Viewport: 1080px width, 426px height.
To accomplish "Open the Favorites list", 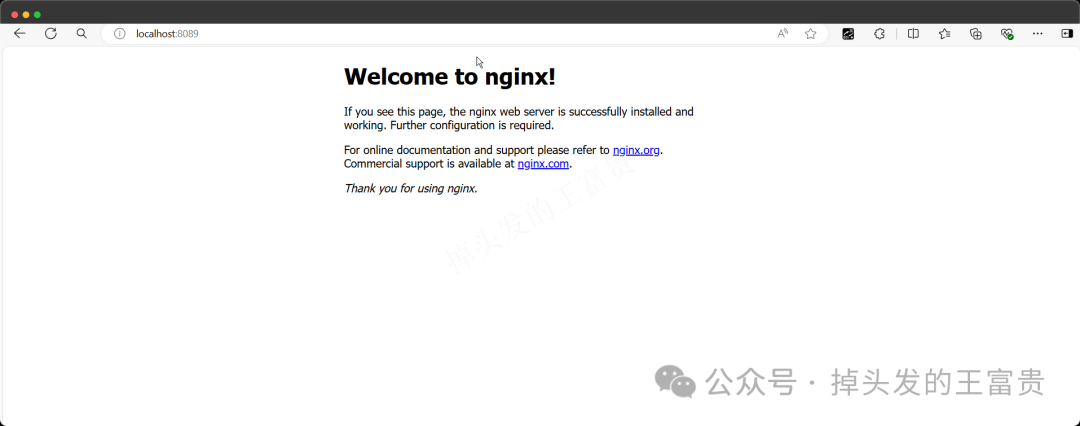I will point(944,33).
